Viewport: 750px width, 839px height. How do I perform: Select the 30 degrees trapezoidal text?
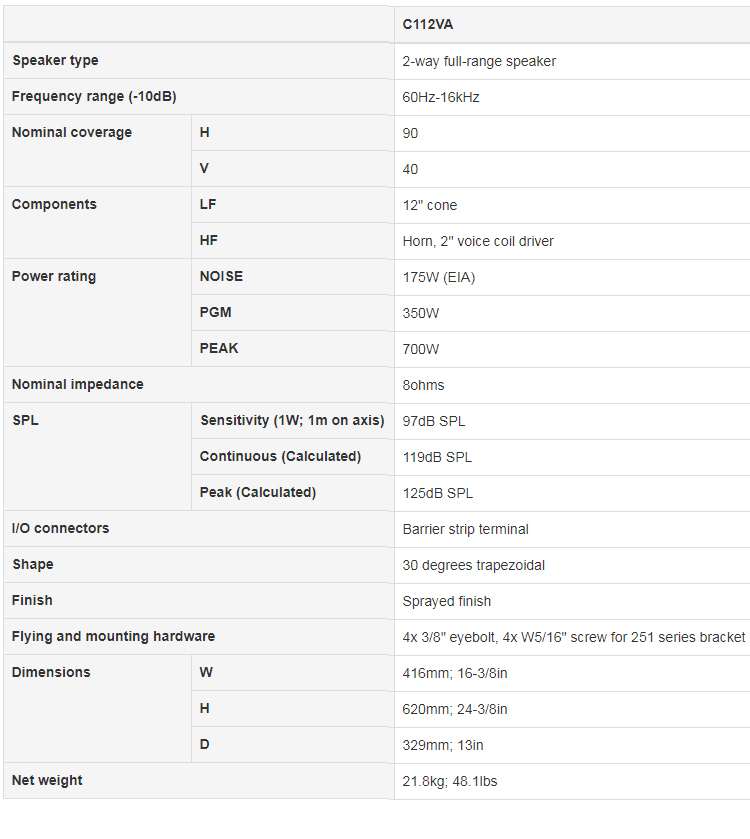coord(473,565)
